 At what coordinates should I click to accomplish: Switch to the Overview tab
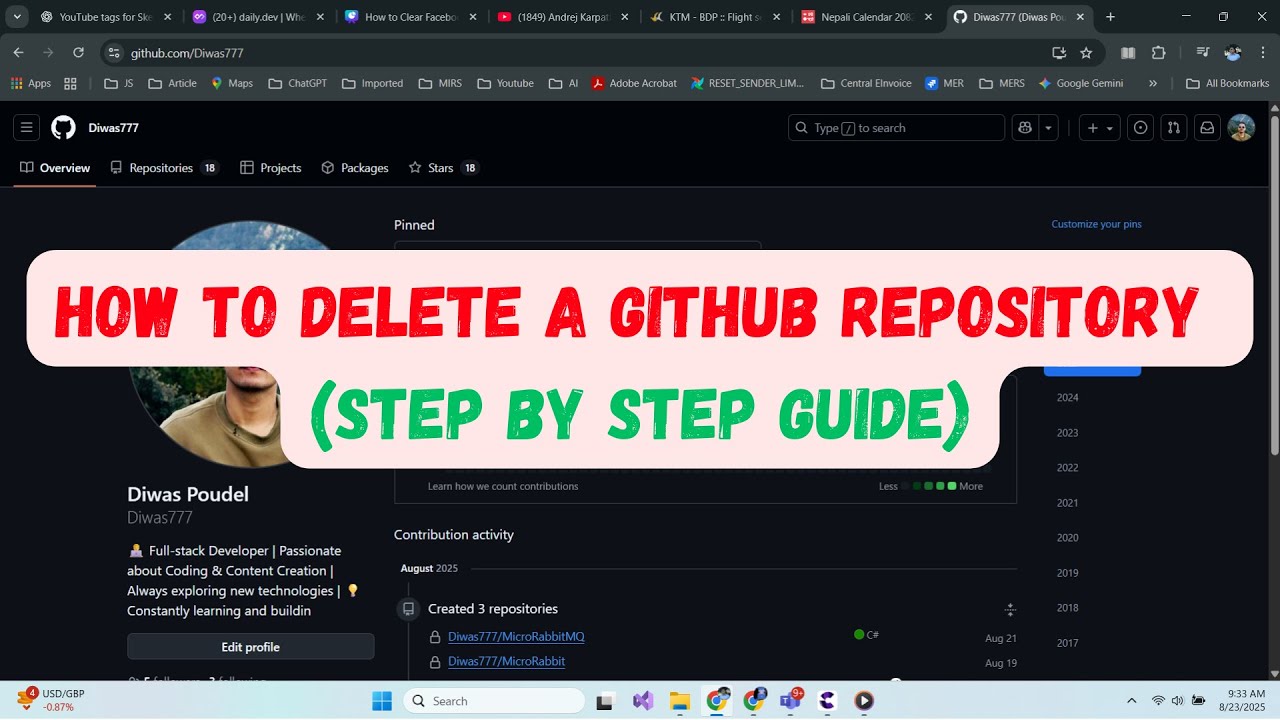click(x=55, y=168)
